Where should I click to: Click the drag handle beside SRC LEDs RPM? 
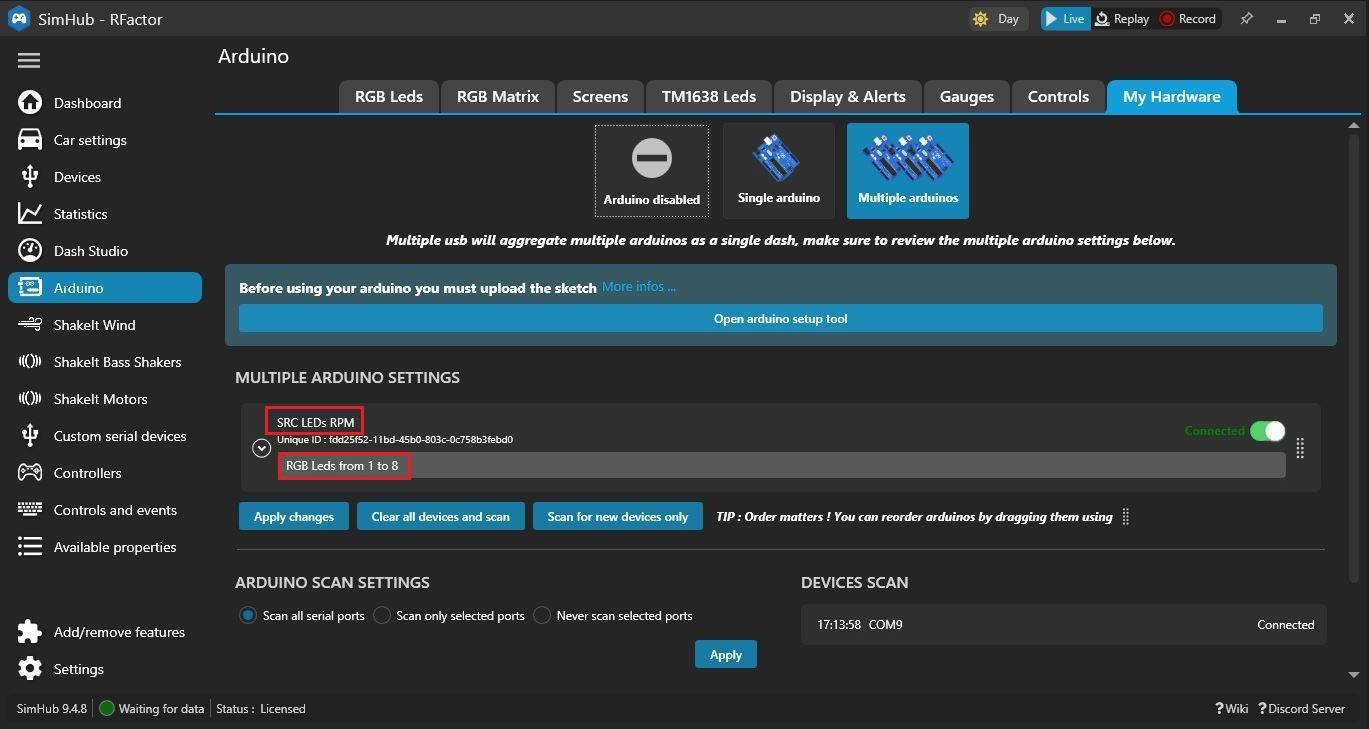click(x=1300, y=448)
